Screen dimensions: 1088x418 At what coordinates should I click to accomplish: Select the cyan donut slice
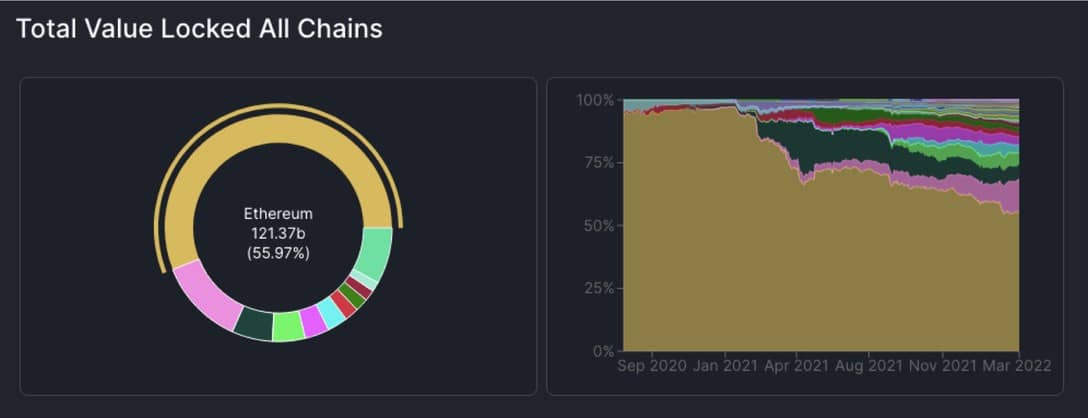pyautogui.click(x=331, y=313)
